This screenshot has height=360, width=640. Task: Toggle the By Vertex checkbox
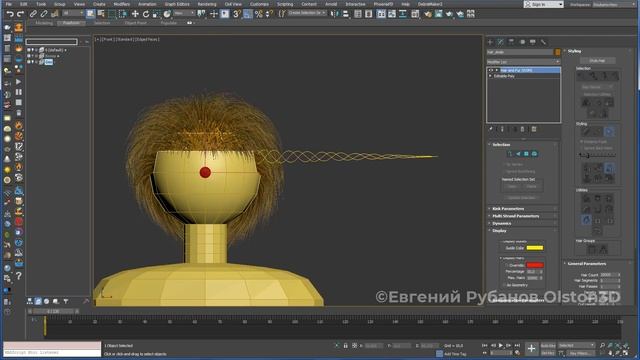(504, 164)
